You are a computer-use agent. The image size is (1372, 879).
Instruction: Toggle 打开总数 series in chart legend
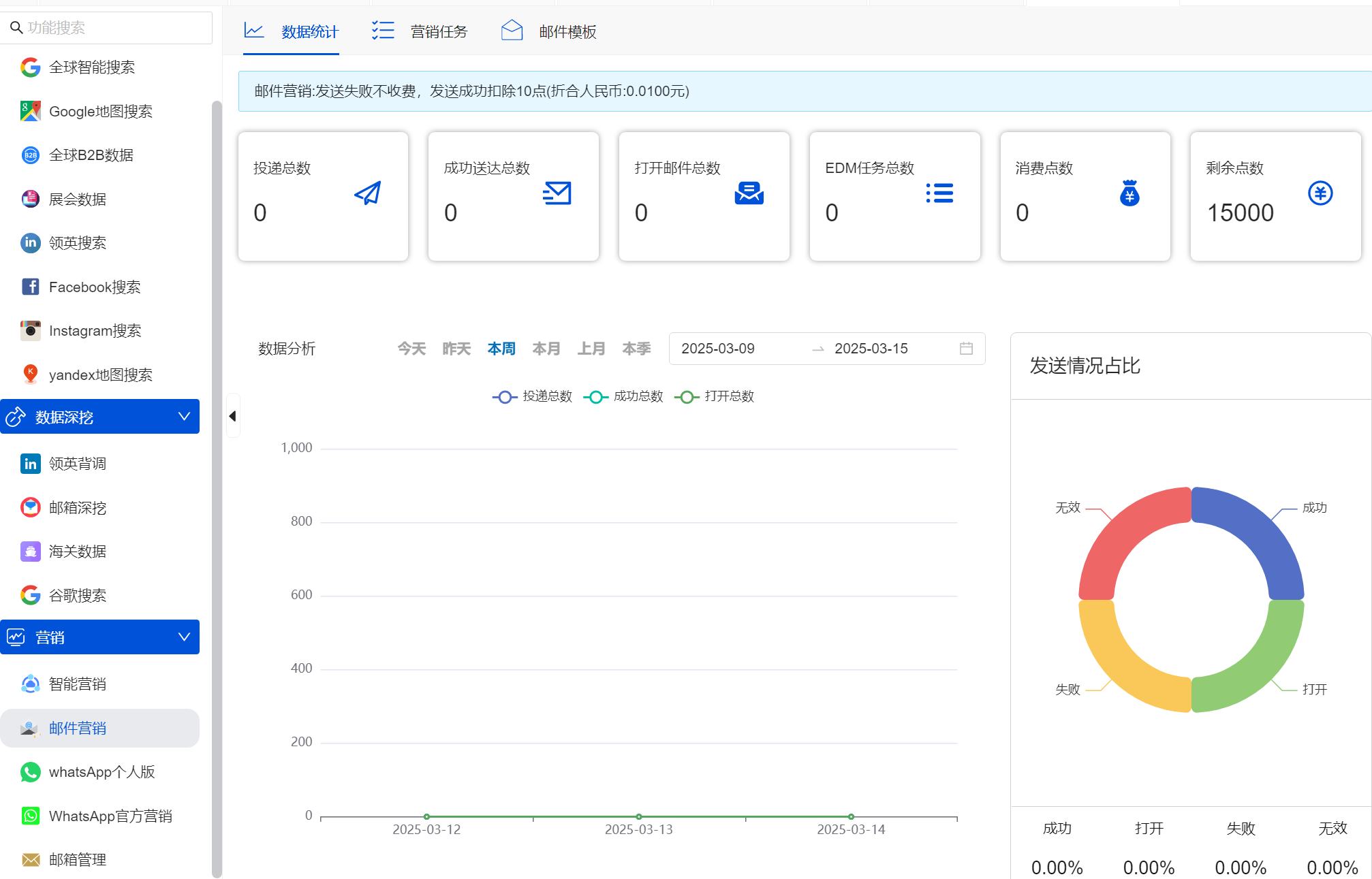pyautogui.click(x=715, y=397)
